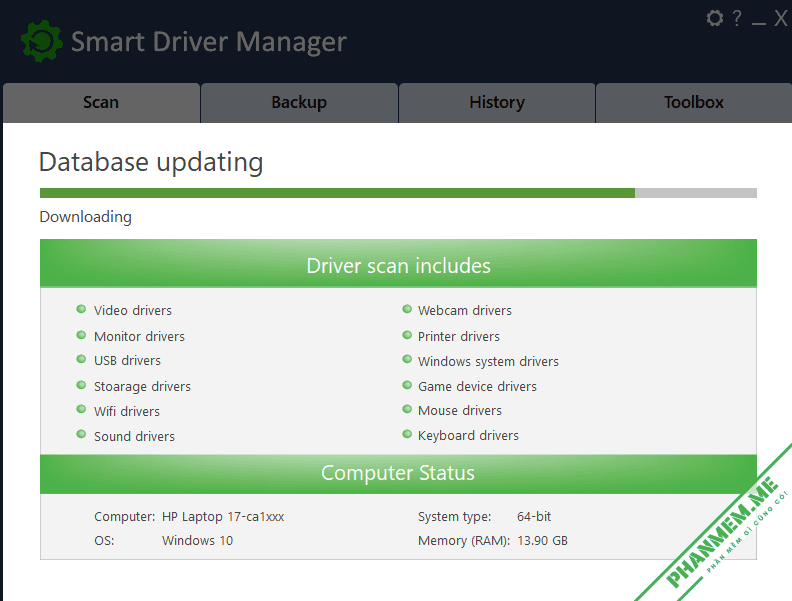Click the Smart Driver Manager gear logo
This screenshot has width=792, height=601.
tap(42, 41)
